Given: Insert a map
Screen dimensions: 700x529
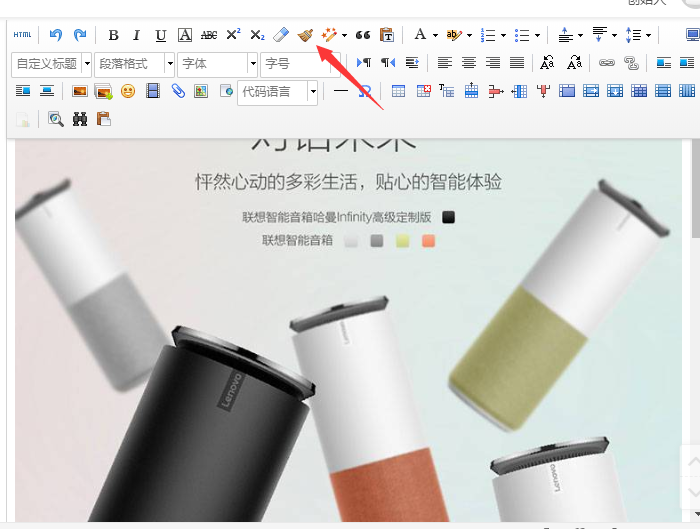Looking at the screenshot, I should [201, 92].
